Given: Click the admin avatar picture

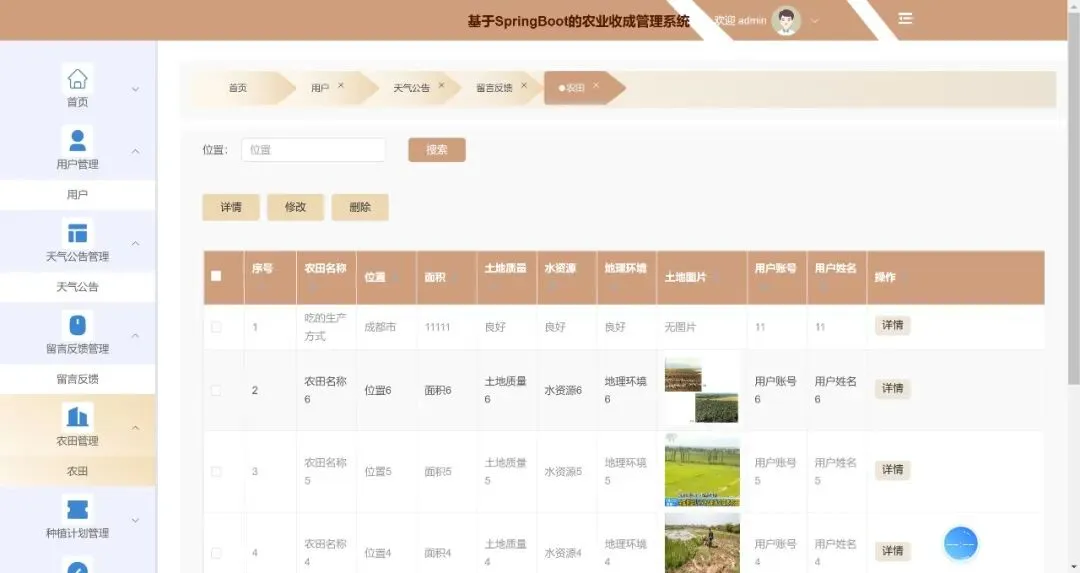Looking at the screenshot, I should pos(786,20).
